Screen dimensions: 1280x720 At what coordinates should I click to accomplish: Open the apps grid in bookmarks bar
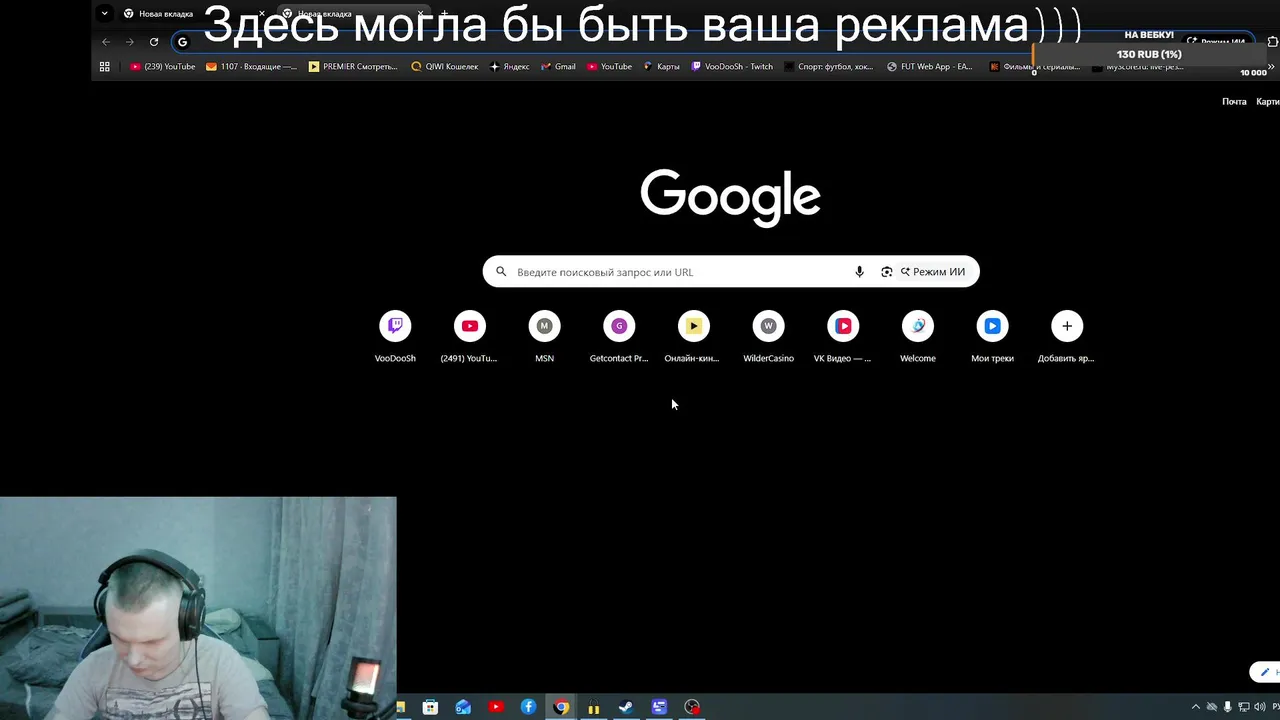pos(104,67)
